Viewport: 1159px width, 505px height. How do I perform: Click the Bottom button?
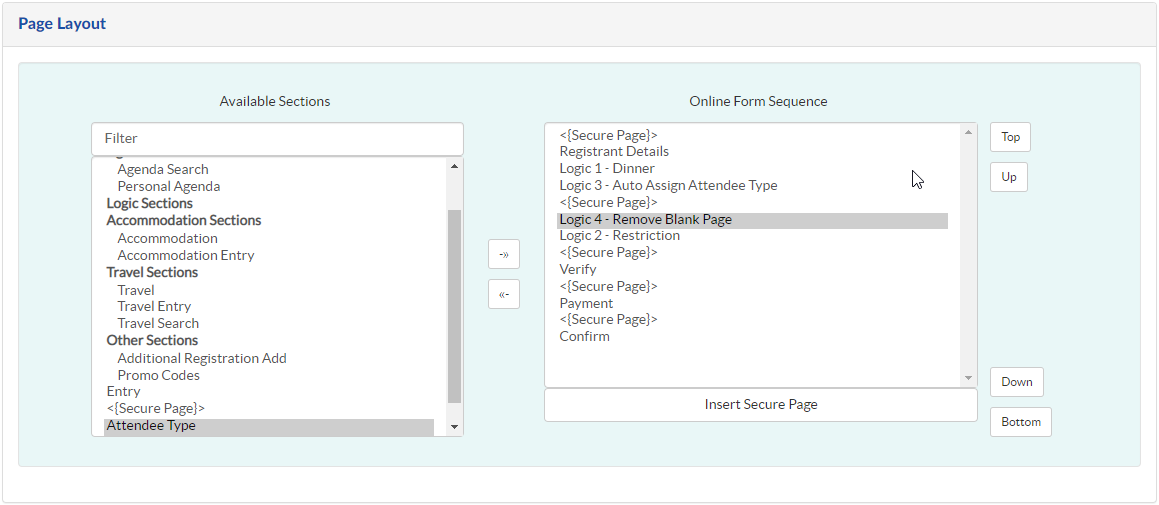[1021, 422]
